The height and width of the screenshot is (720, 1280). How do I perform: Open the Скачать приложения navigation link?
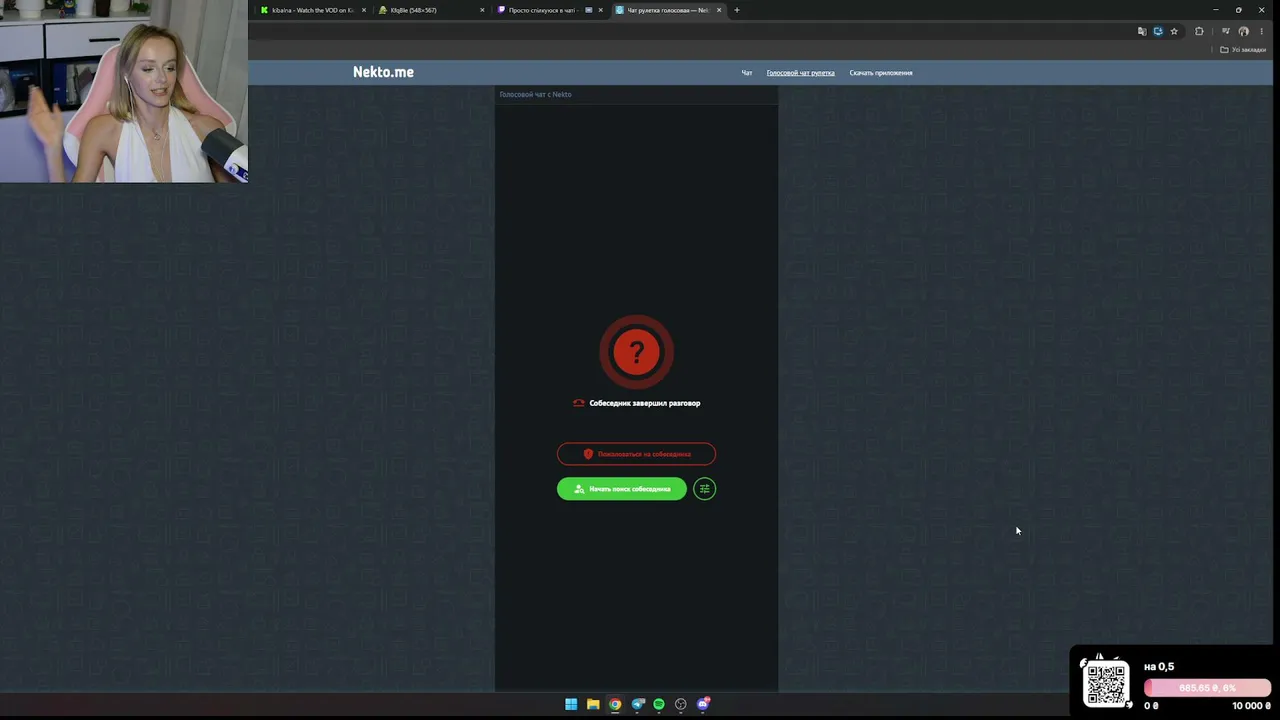pyautogui.click(x=881, y=73)
